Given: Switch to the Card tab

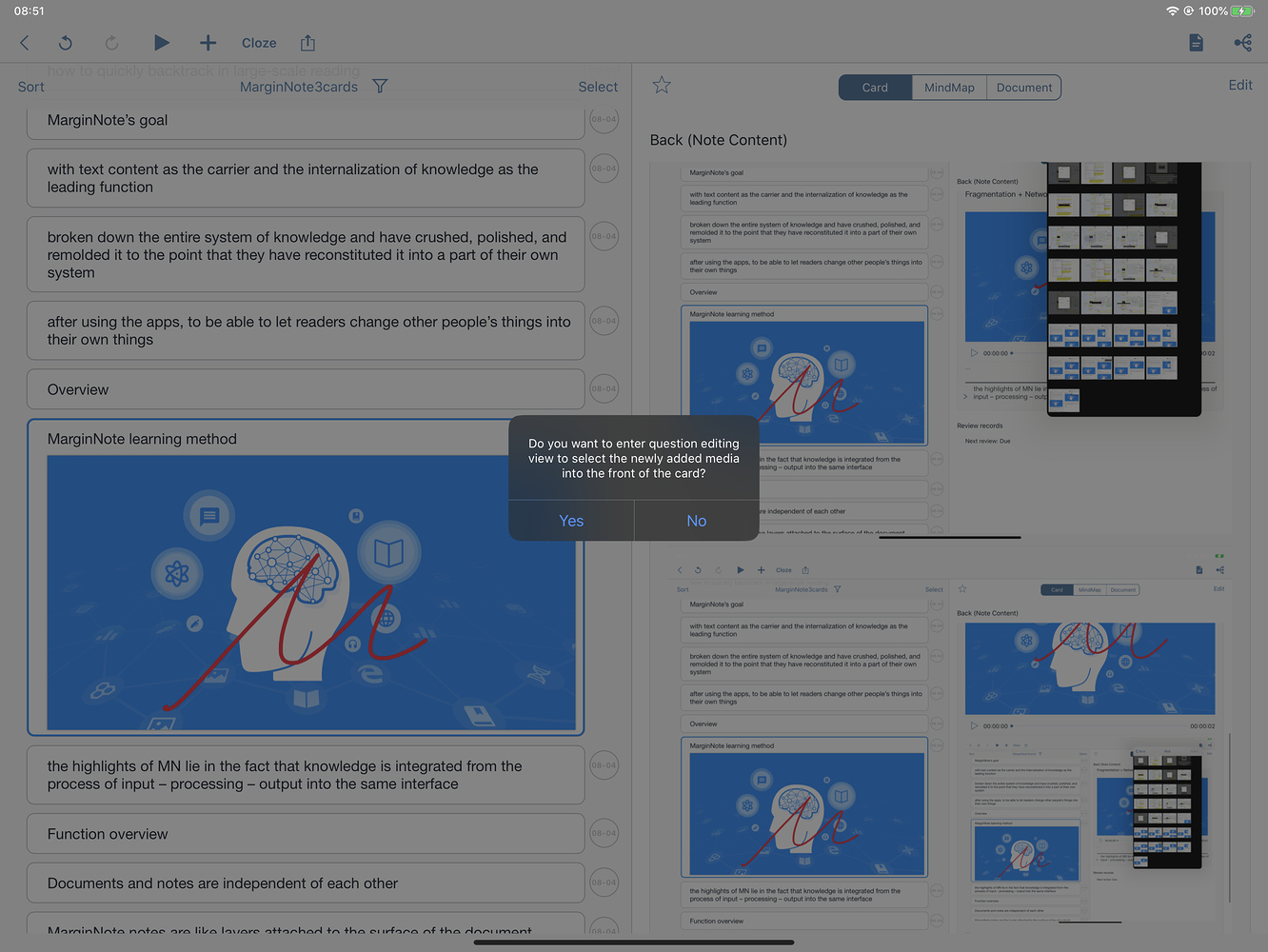Looking at the screenshot, I should 875,88.
